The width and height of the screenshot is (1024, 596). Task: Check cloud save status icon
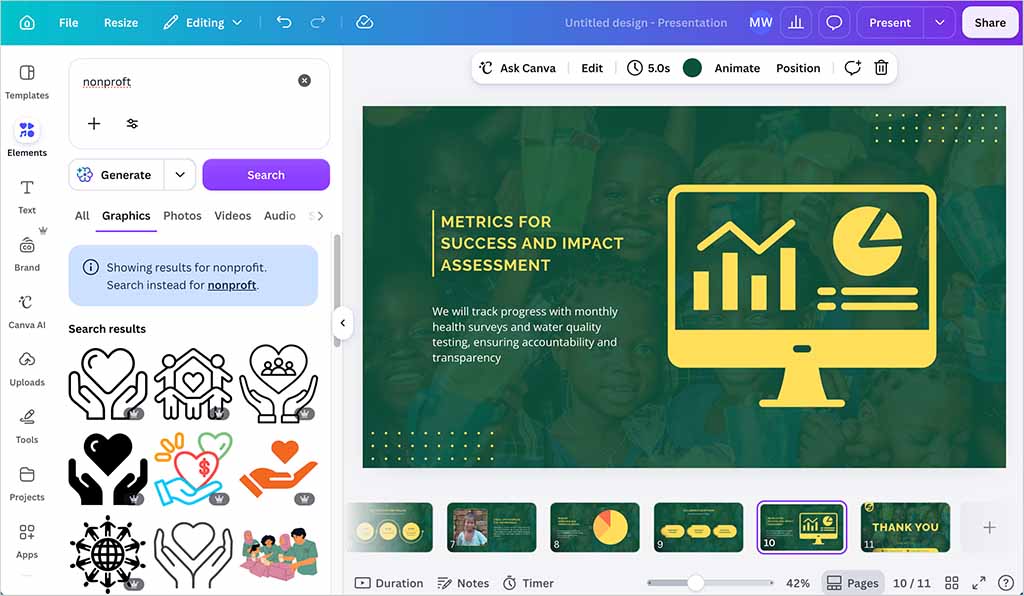tap(364, 22)
